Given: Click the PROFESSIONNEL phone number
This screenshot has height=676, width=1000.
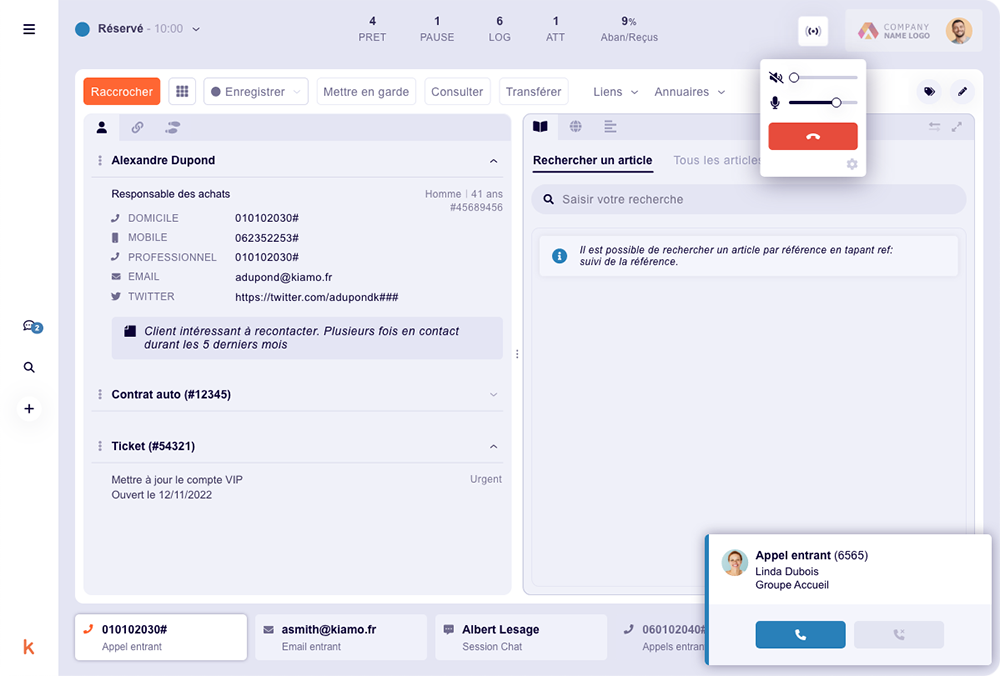Looking at the screenshot, I should pos(267,258).
